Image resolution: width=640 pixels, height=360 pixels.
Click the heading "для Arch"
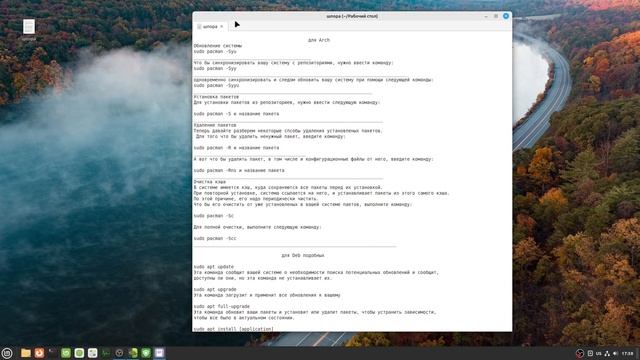(x=319, y=40)
